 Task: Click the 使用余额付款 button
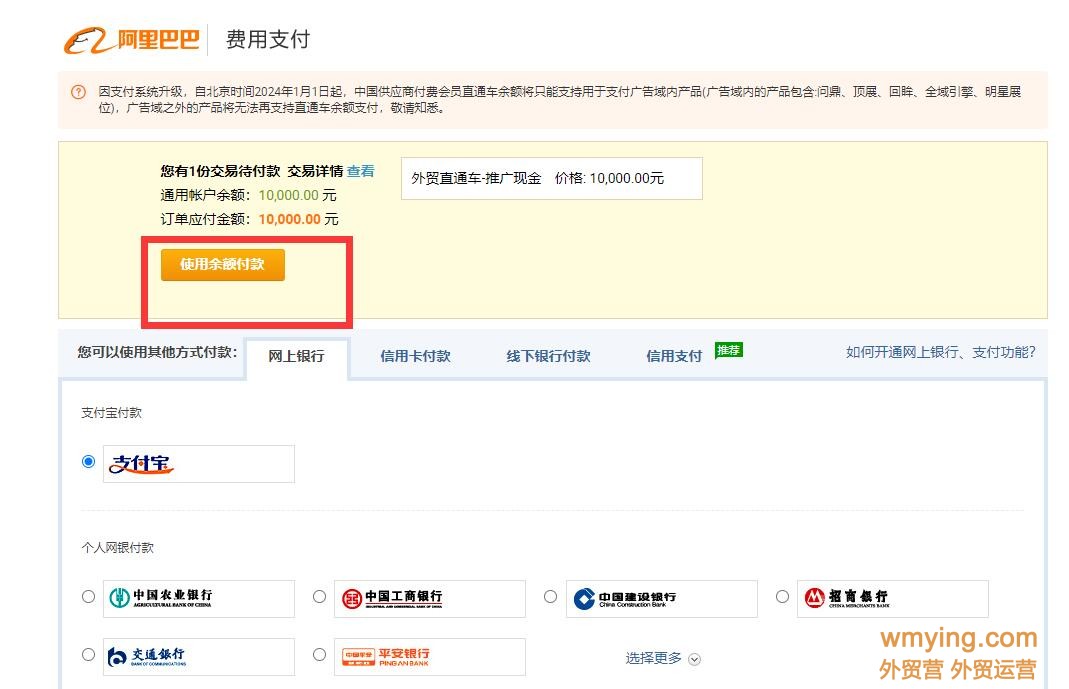pyautogui.click(x=222, y=264)
